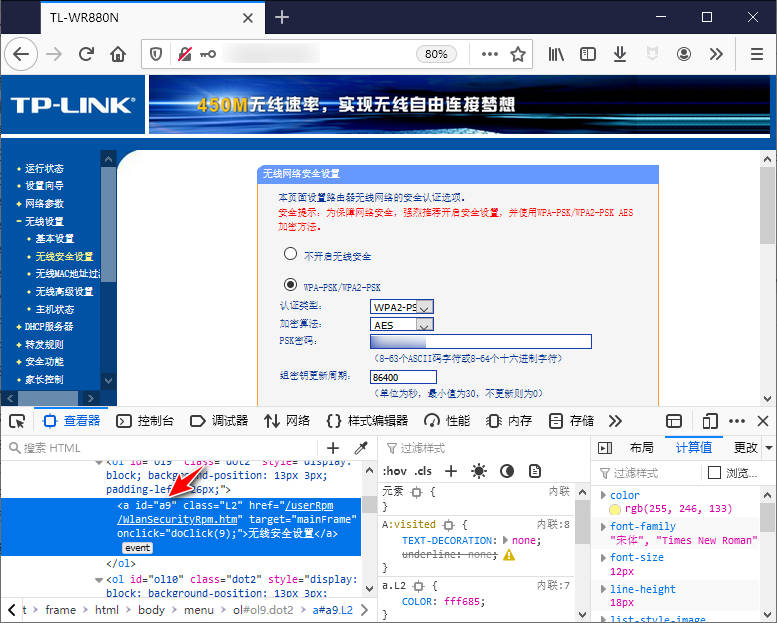Open the 加密算法 AES dropdown
777x623 pixels.
click(402, 325)
